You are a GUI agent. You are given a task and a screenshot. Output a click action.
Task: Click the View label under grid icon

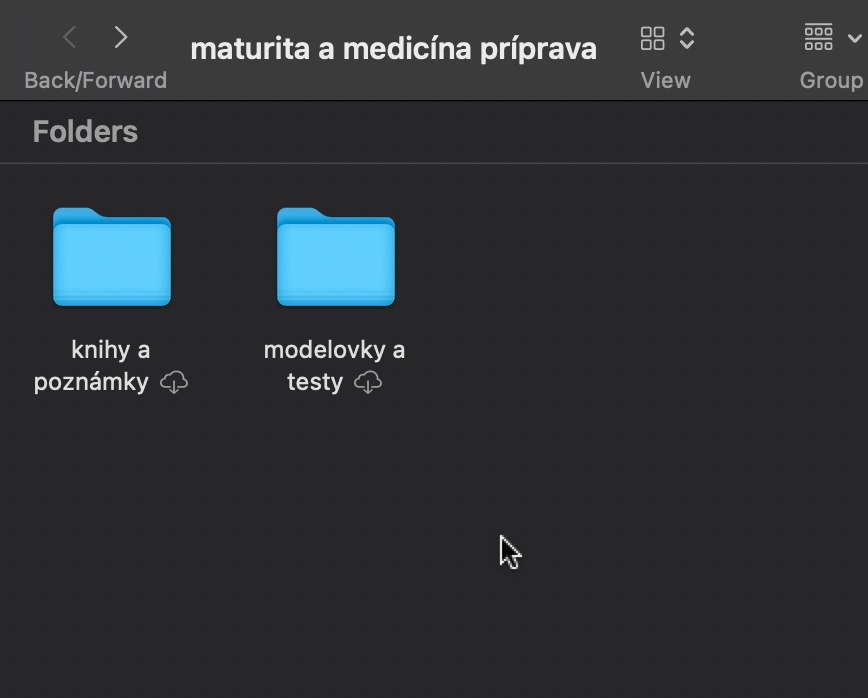(665, 80)
